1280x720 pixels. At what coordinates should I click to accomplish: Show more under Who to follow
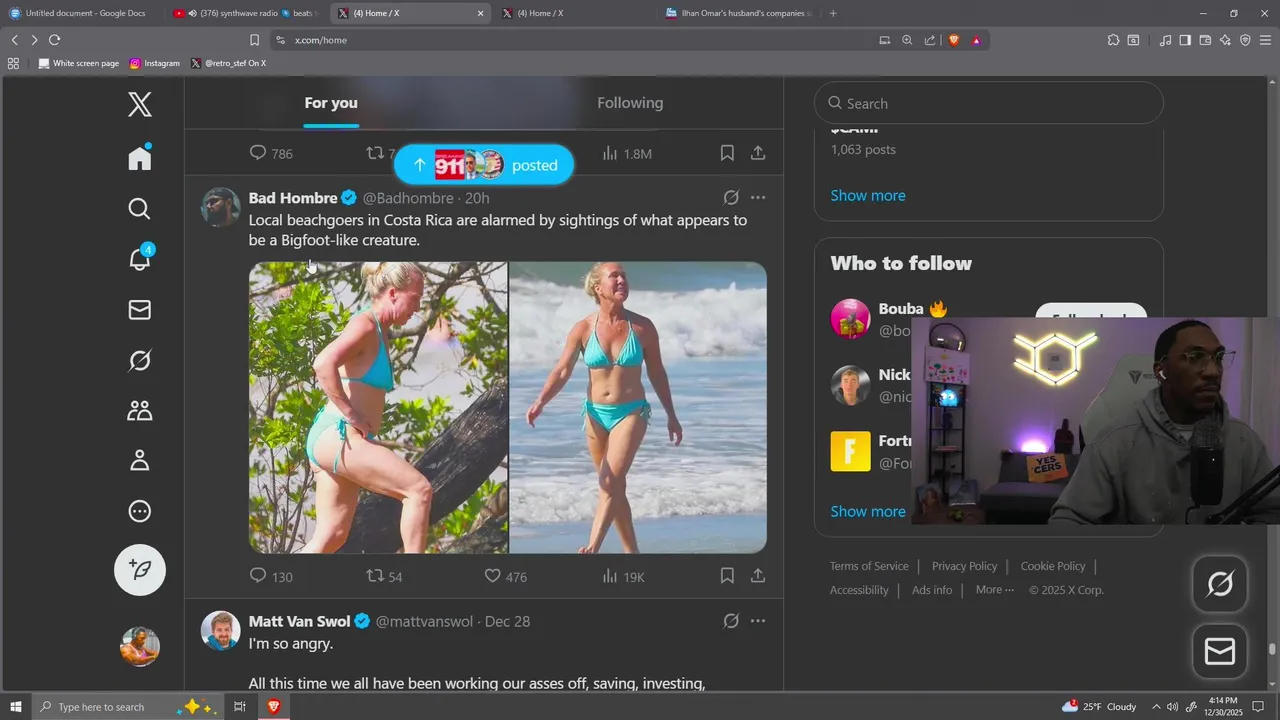[868, 511]
